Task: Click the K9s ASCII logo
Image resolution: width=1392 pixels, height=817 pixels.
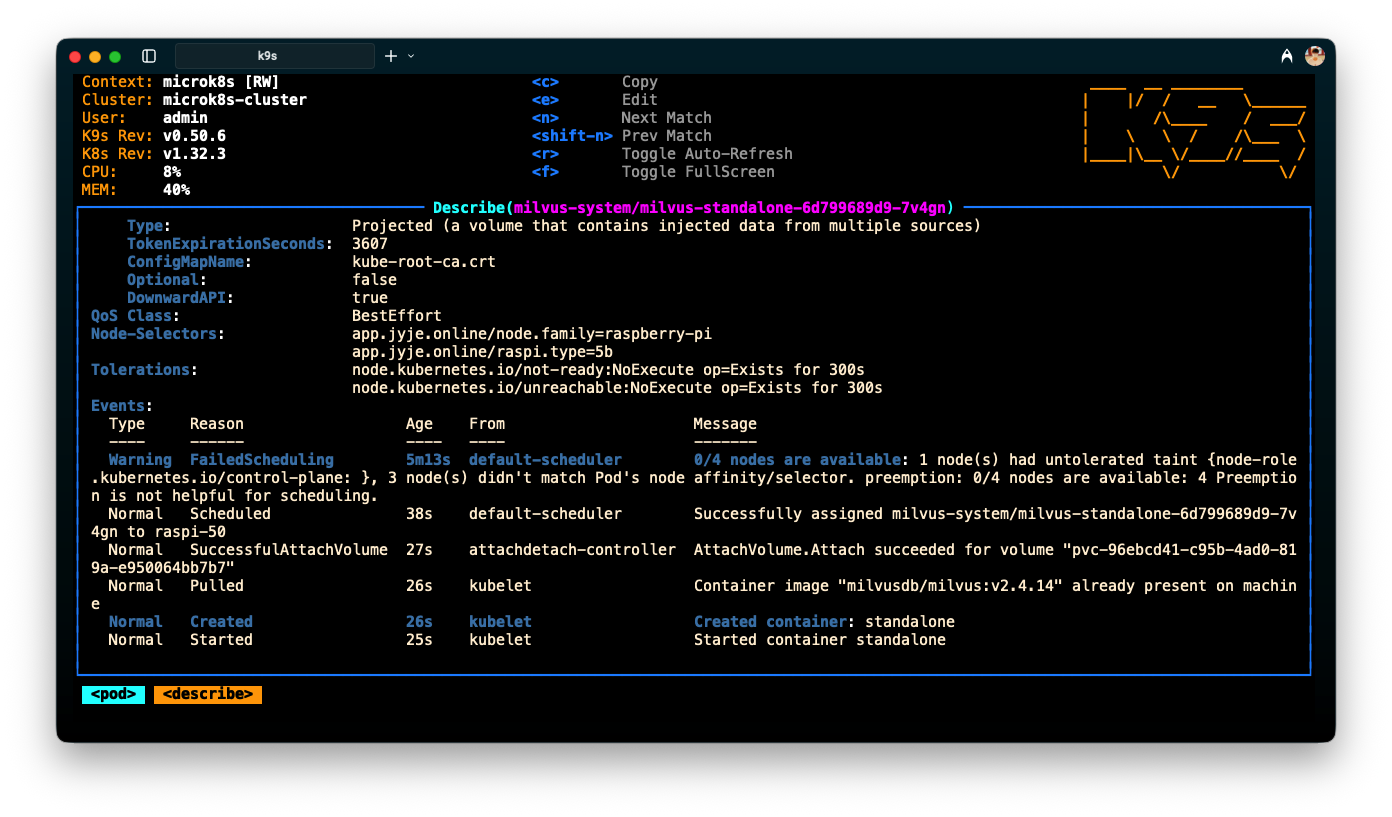Action: coord(1195,130)
